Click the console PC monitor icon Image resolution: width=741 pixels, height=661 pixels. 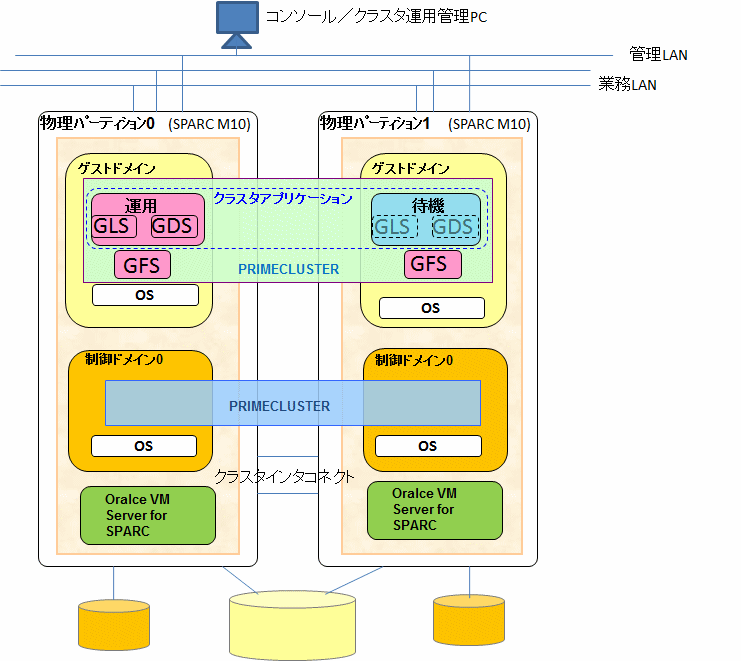(x=237, y=25)
